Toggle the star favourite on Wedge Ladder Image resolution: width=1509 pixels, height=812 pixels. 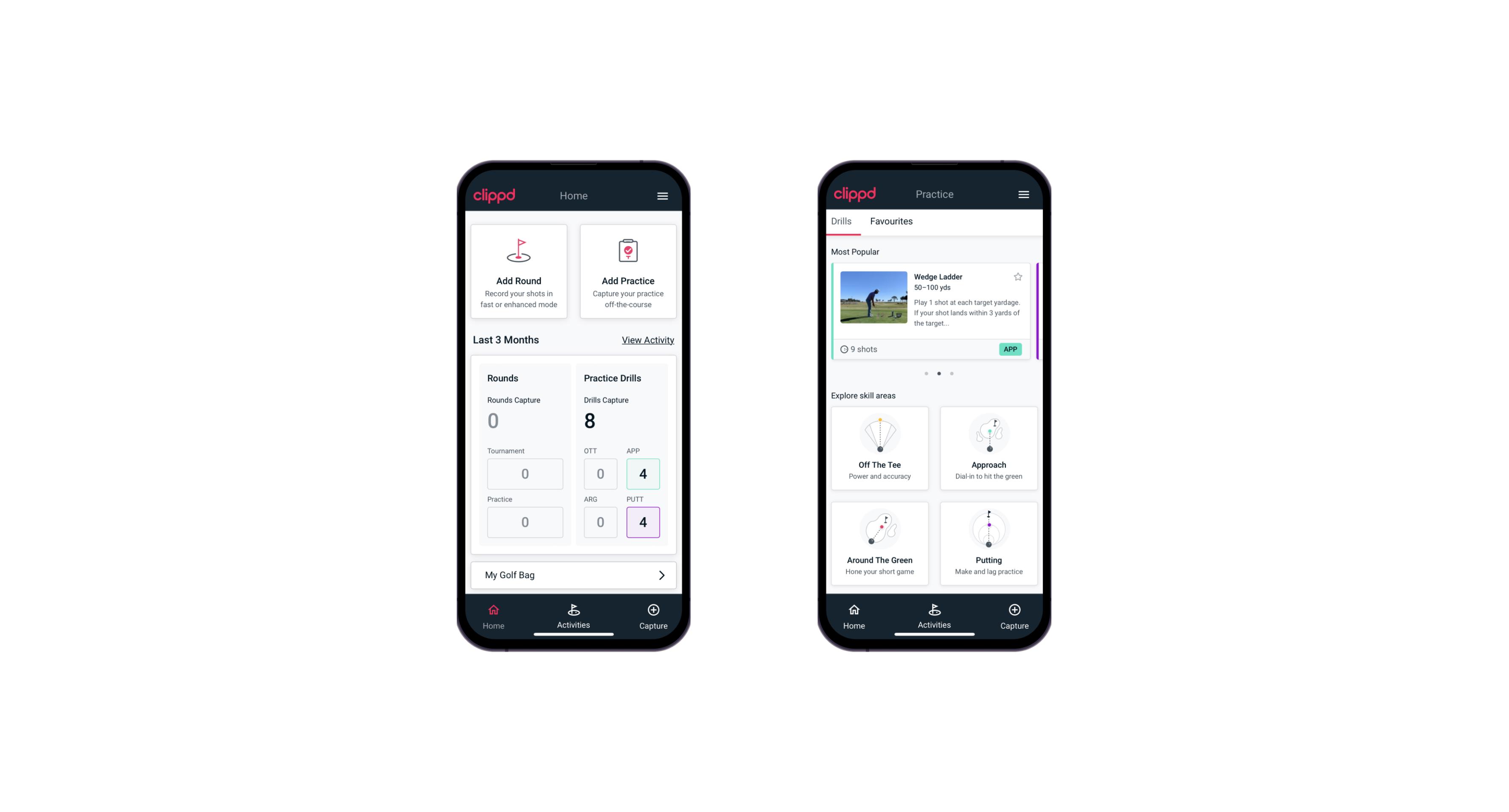pos(1017,276)
